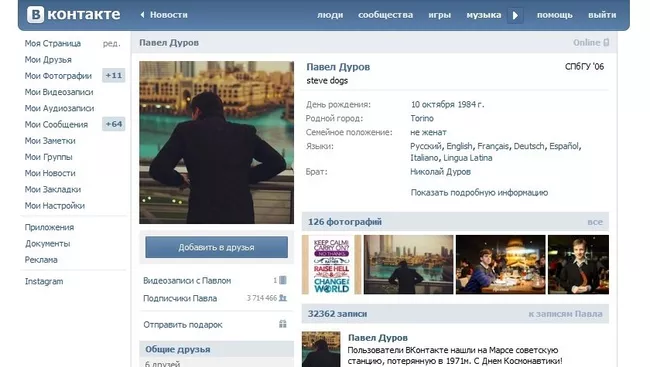Open Мои Новости in the sidebar
This screenshot has height=367, width=650.
(50, 173)
